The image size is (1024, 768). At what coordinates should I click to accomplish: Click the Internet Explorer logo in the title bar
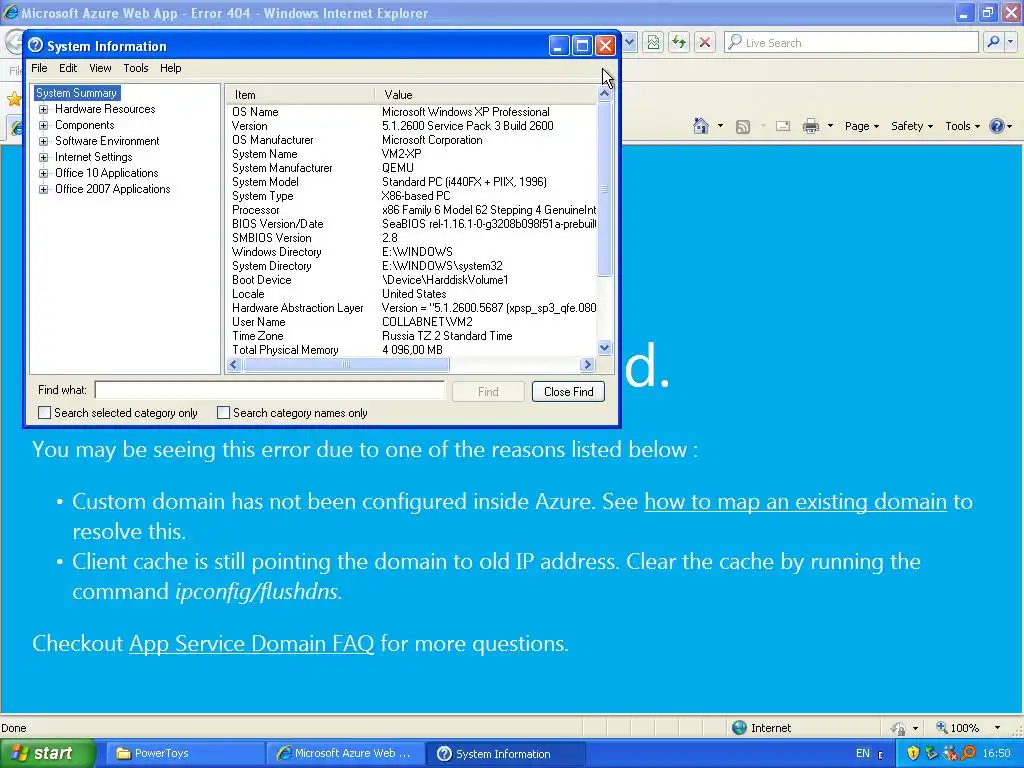coord(10,12)
